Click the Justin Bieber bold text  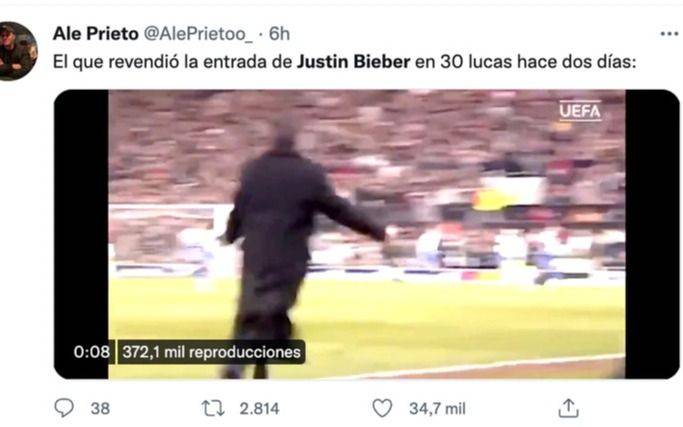pos(353,61)
